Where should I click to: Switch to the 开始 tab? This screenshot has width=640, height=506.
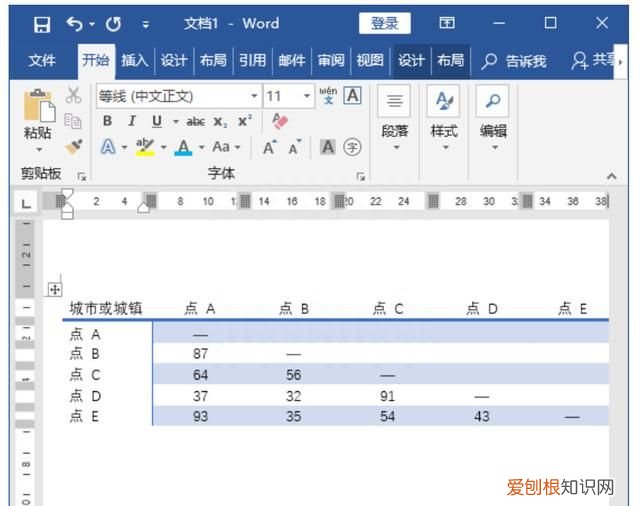coord(96,60)
